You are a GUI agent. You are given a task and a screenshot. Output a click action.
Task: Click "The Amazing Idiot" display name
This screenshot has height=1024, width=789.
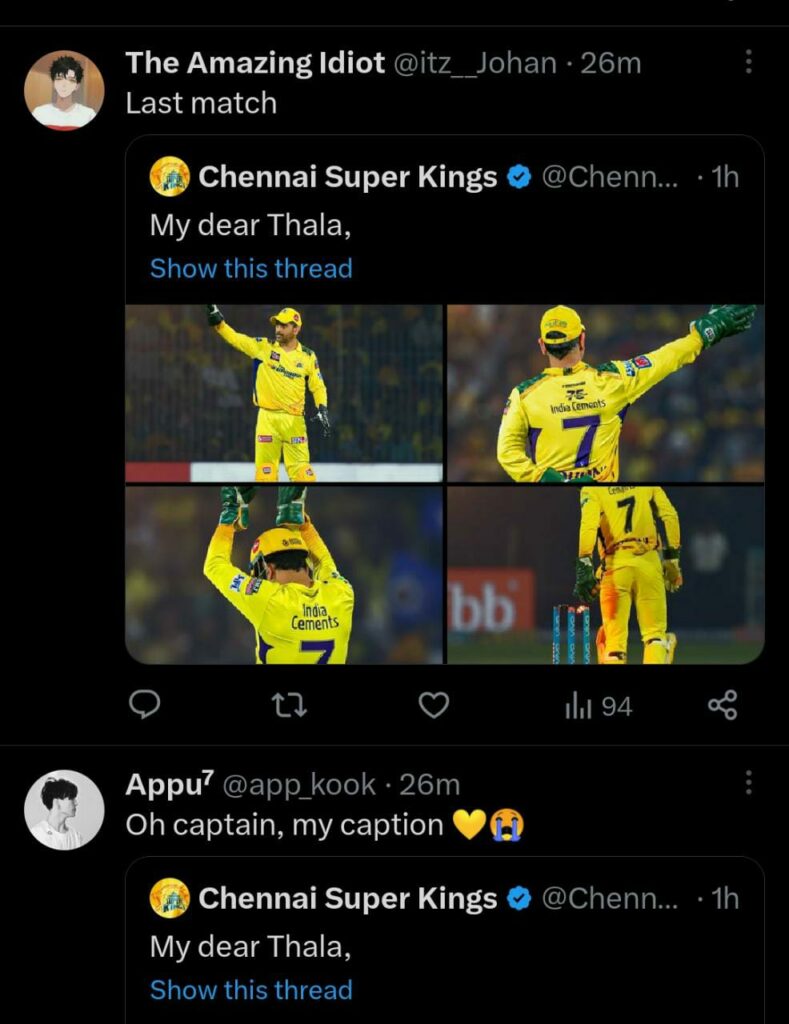[x=255, y=63]
